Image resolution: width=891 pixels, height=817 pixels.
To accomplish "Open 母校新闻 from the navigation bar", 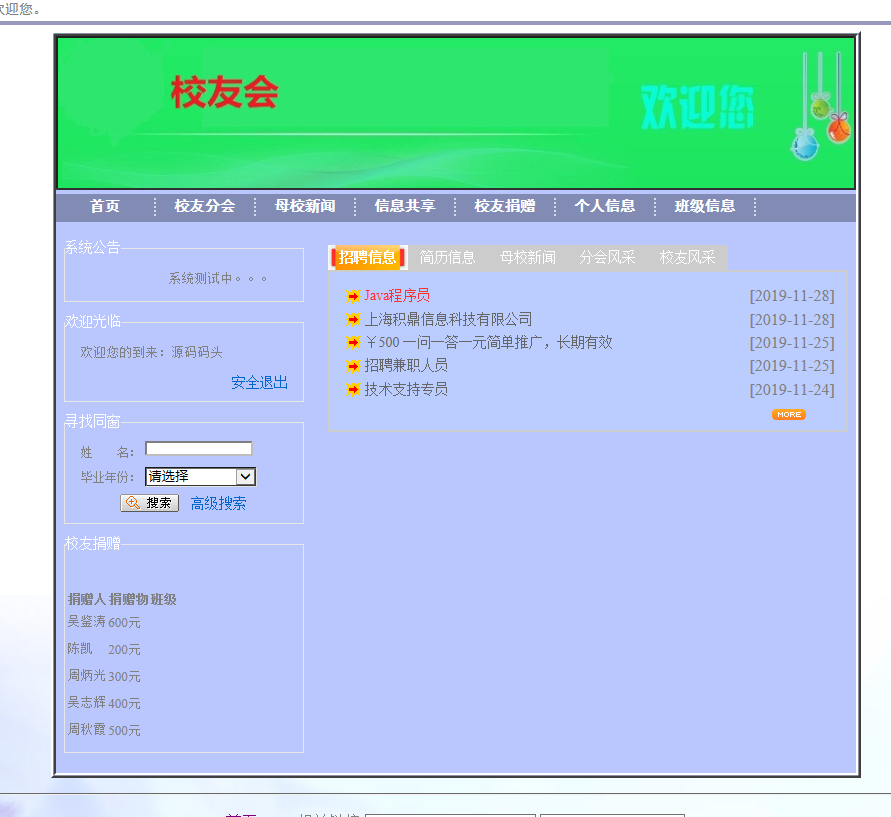I will tap(305, 206).
